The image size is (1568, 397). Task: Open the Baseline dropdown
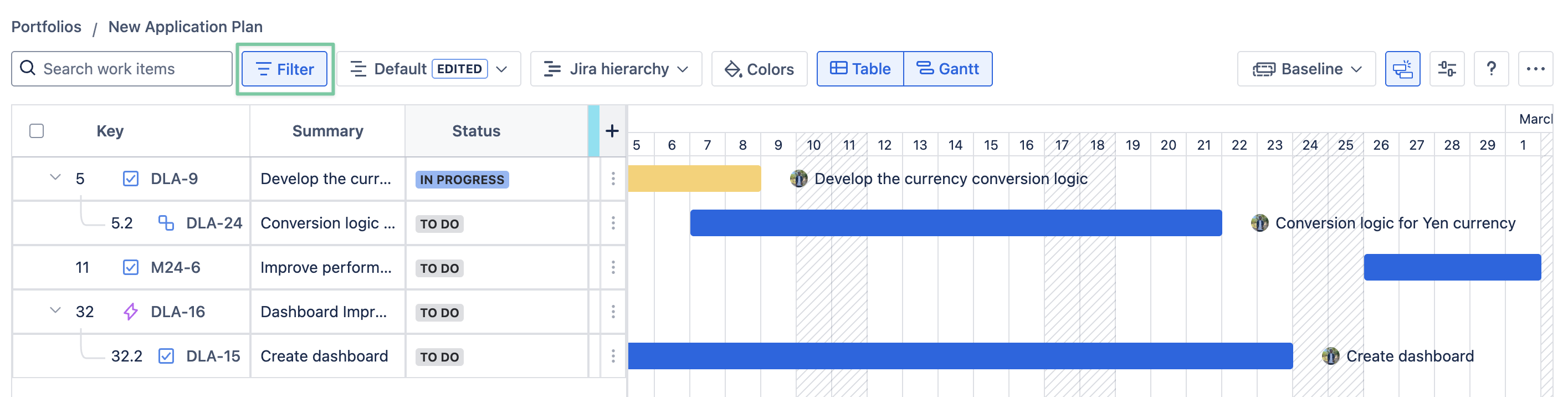[x=1306, y=69]
